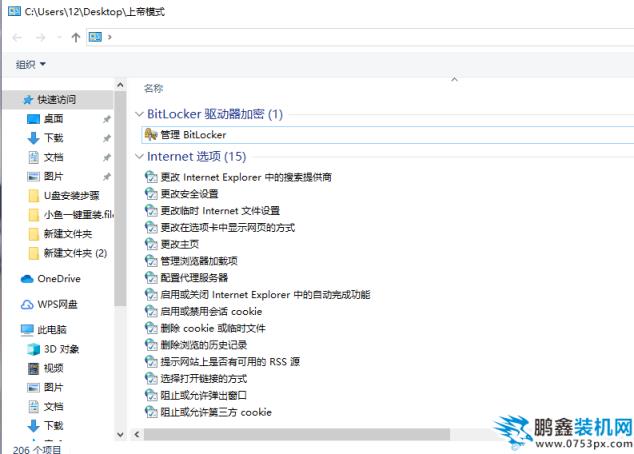Open 更改主页 item
This screenshot has width=634, height=454.
180,244
